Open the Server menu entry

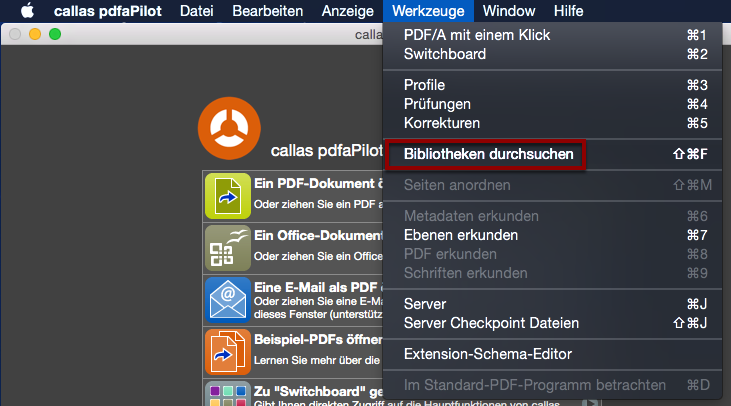pos(552,304)
